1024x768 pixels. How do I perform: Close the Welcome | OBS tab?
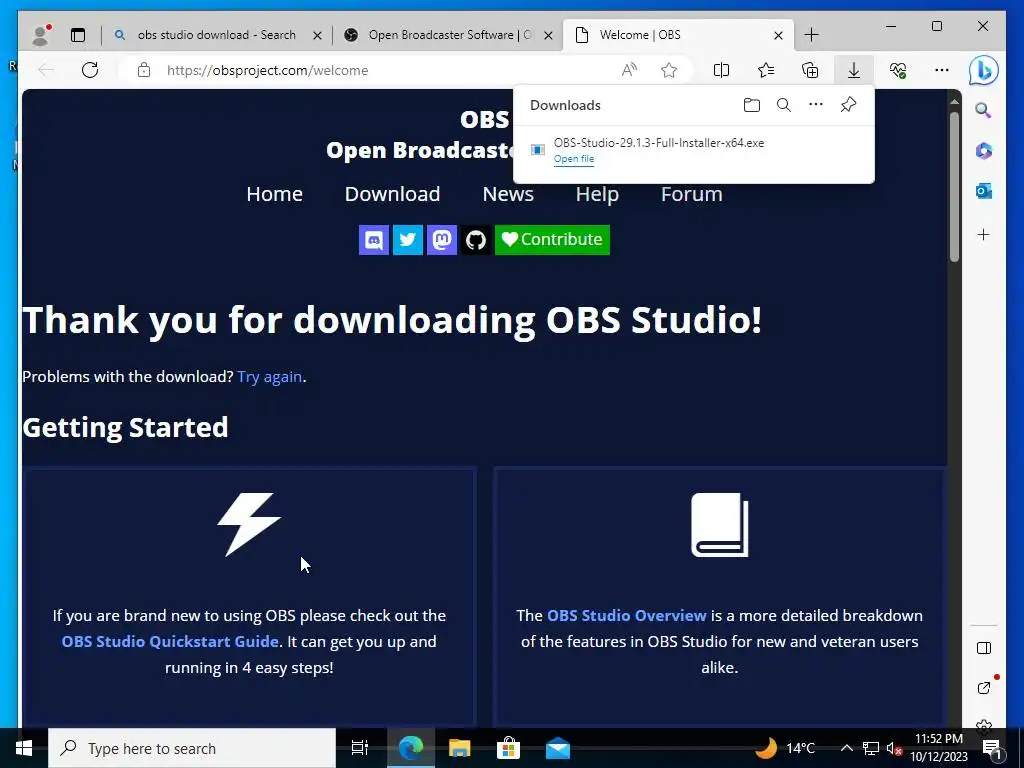coord(778,35)
